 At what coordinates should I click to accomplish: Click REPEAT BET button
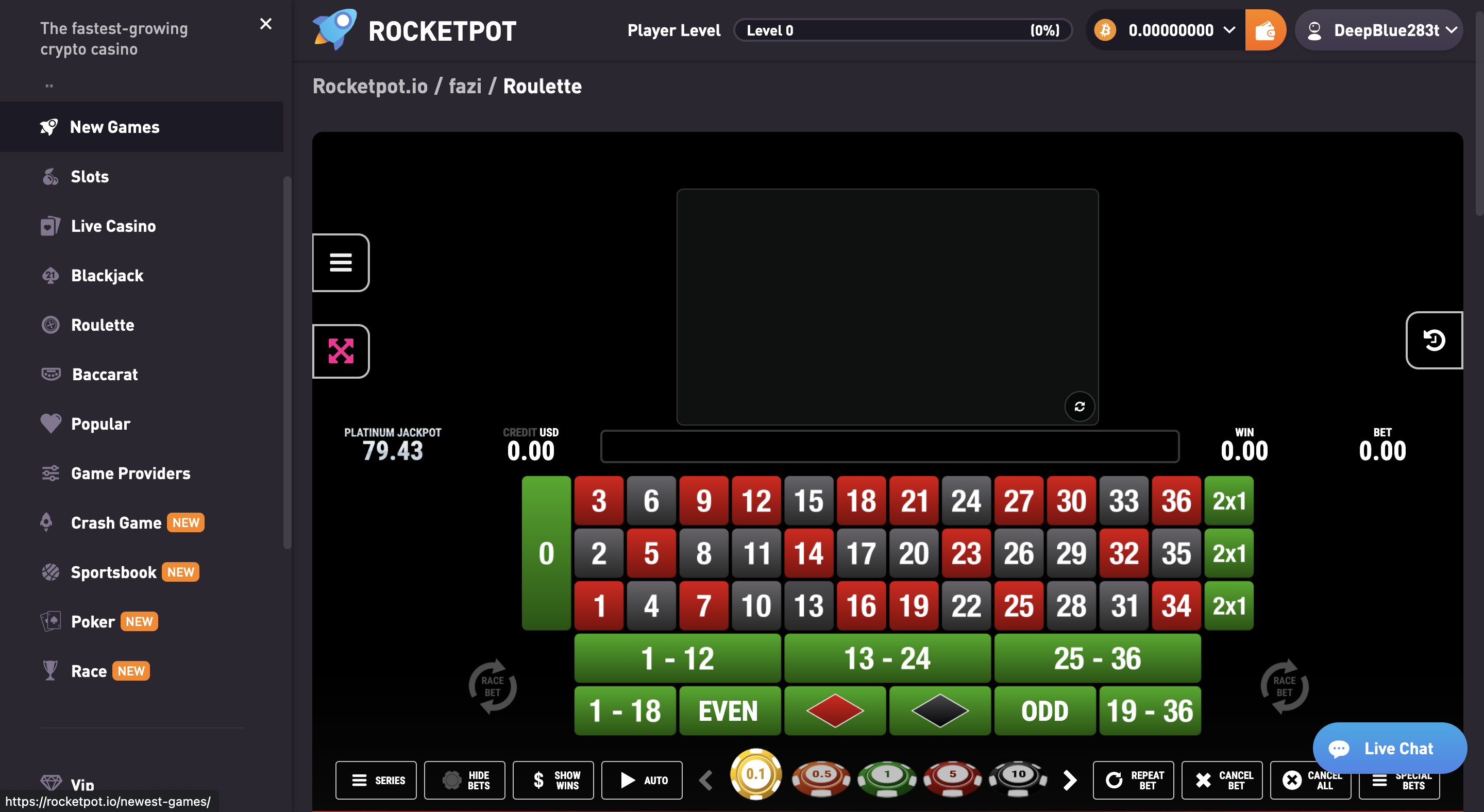pyautogui.click(x=1134, y=781)
